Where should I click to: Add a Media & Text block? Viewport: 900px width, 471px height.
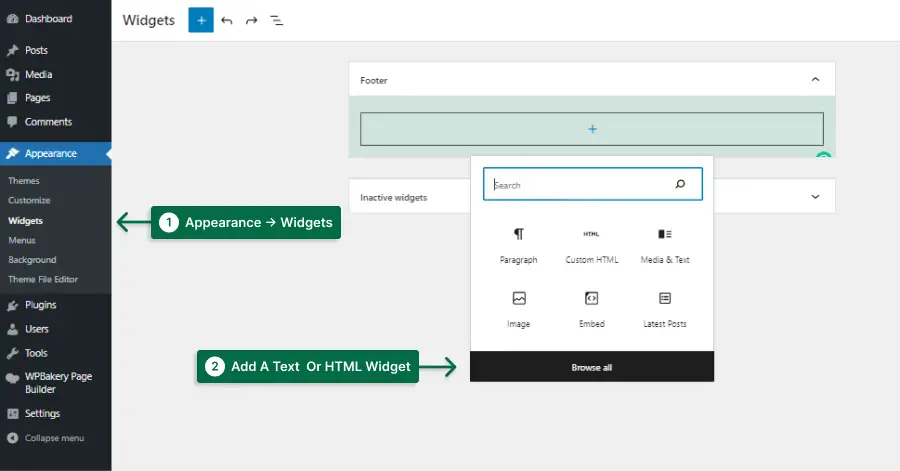[x=665, y=246]
